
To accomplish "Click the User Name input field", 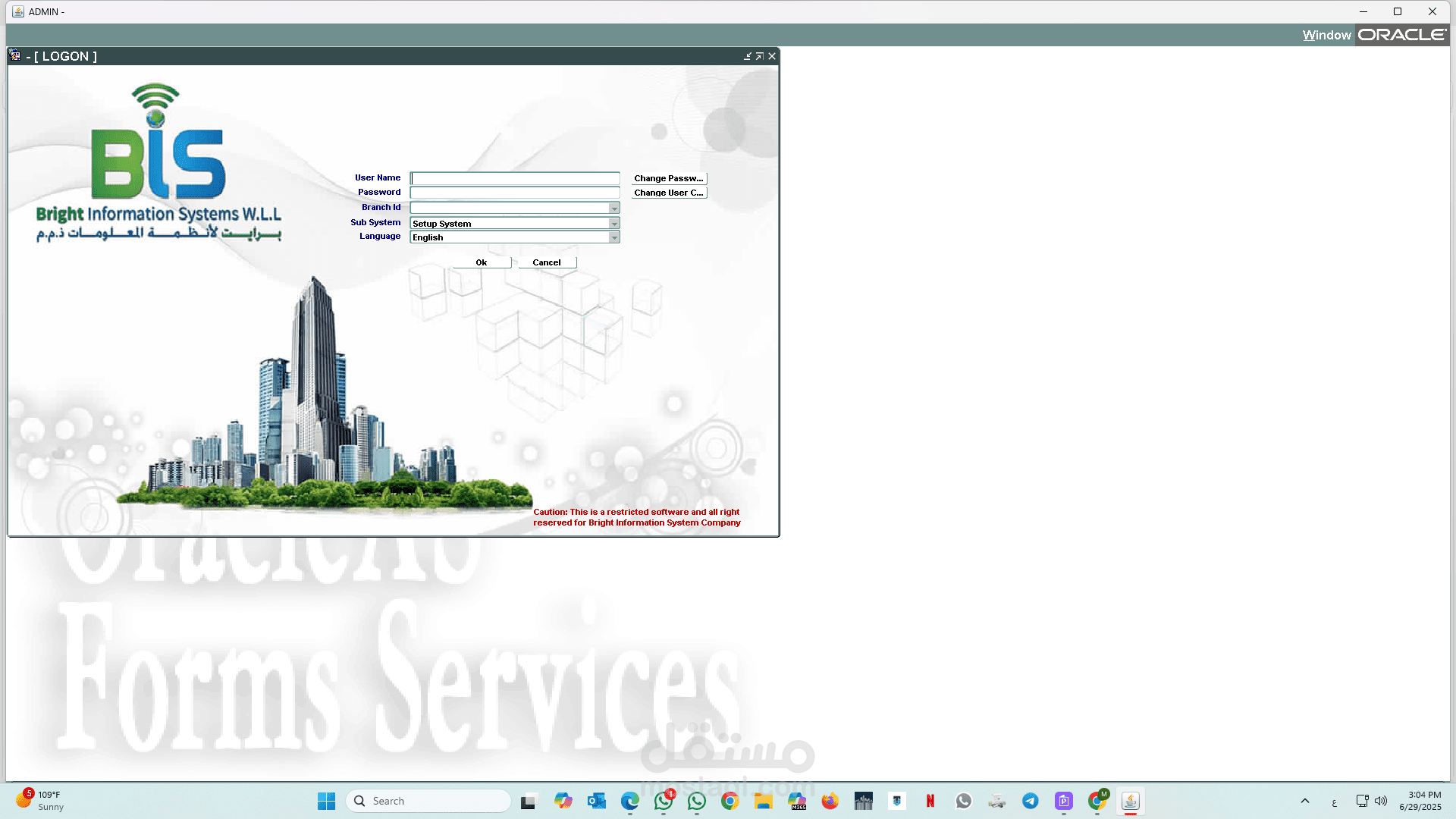I will tap(515, 178).
